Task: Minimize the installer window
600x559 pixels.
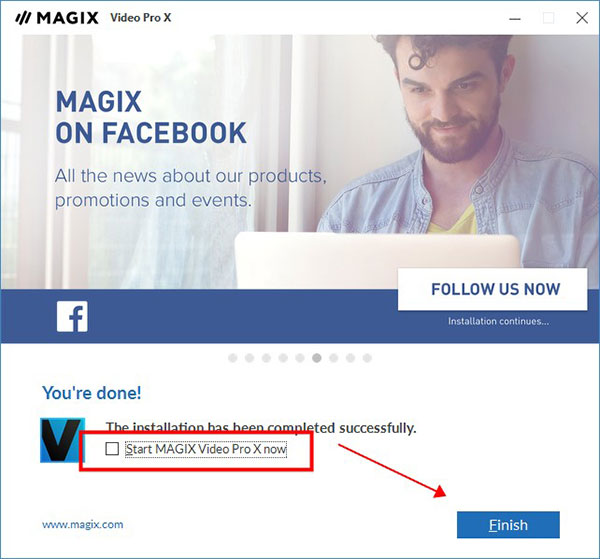Action: click(x=515, y=18)
